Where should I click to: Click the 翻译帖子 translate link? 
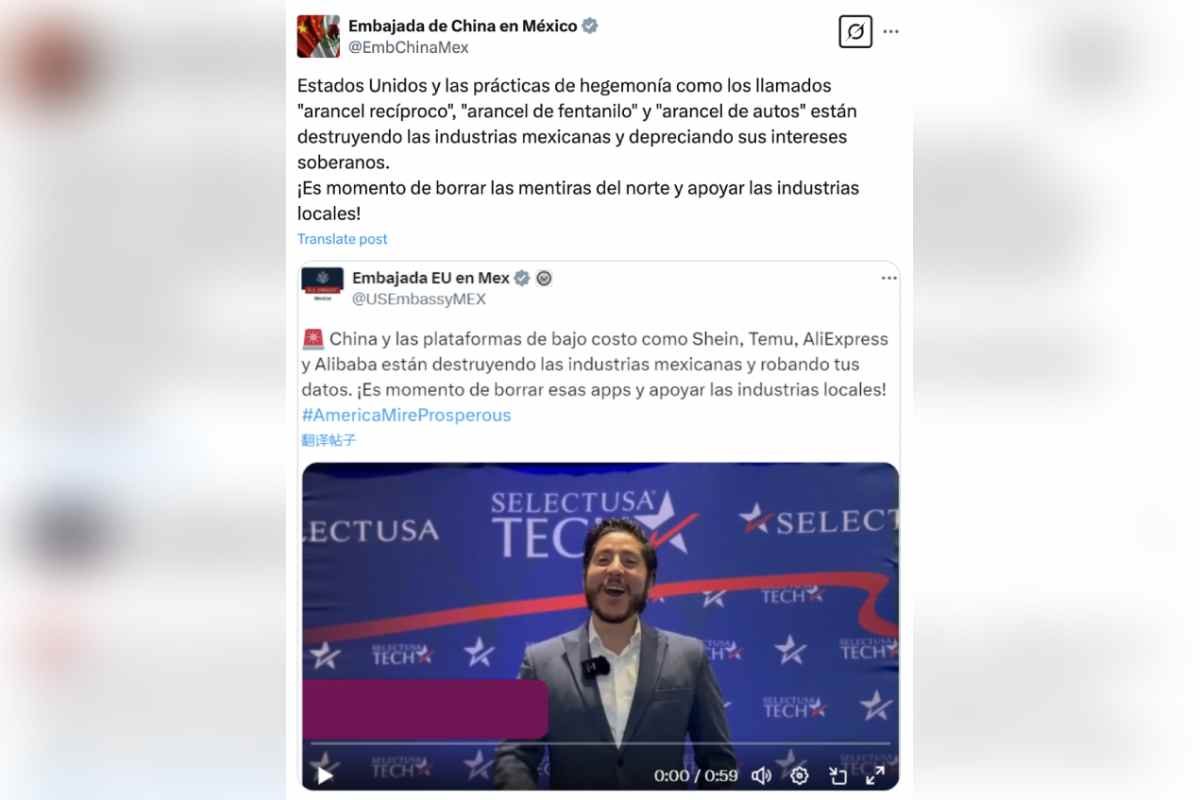tap(329, 440)
